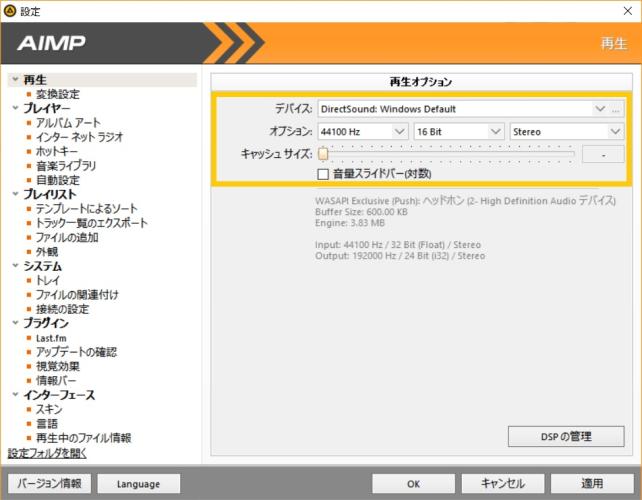Image resolution: width=642 pixels, height=500 pixels.
Task: Click the AIMP icon in title bar
Action: coord(9,11)
